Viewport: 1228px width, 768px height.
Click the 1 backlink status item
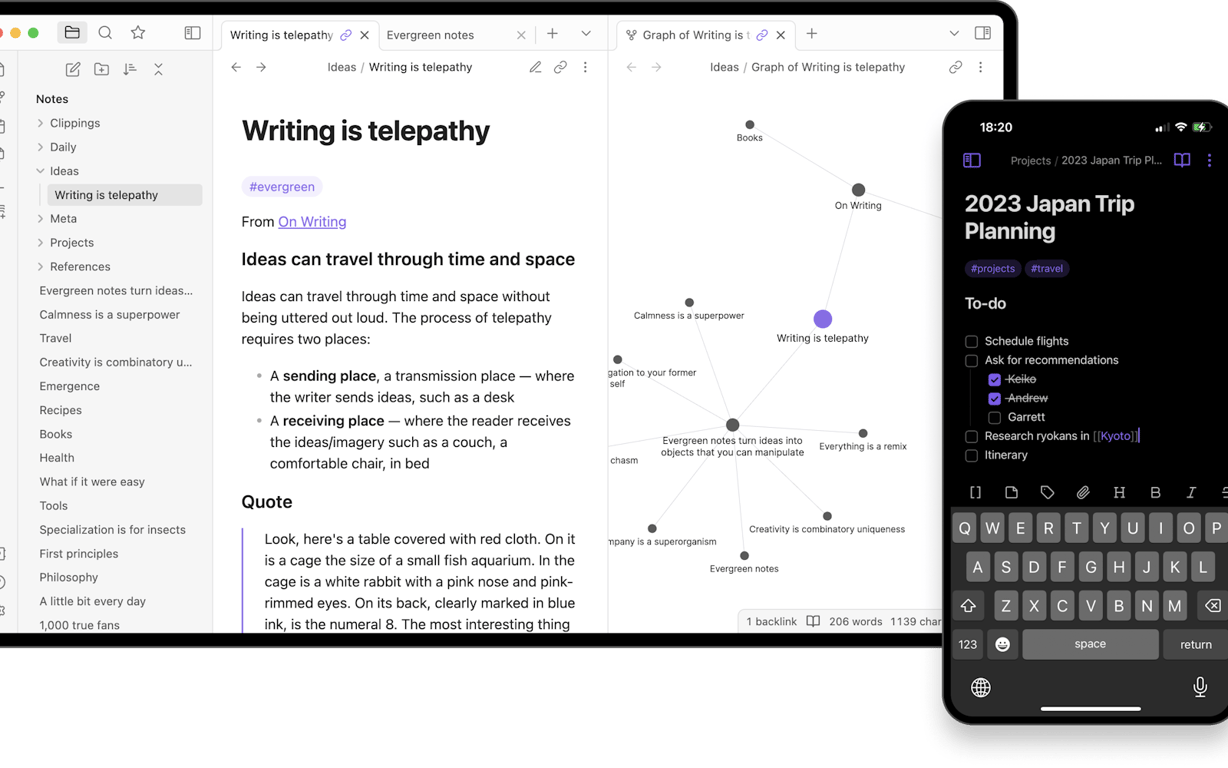(x=771, y=621)
